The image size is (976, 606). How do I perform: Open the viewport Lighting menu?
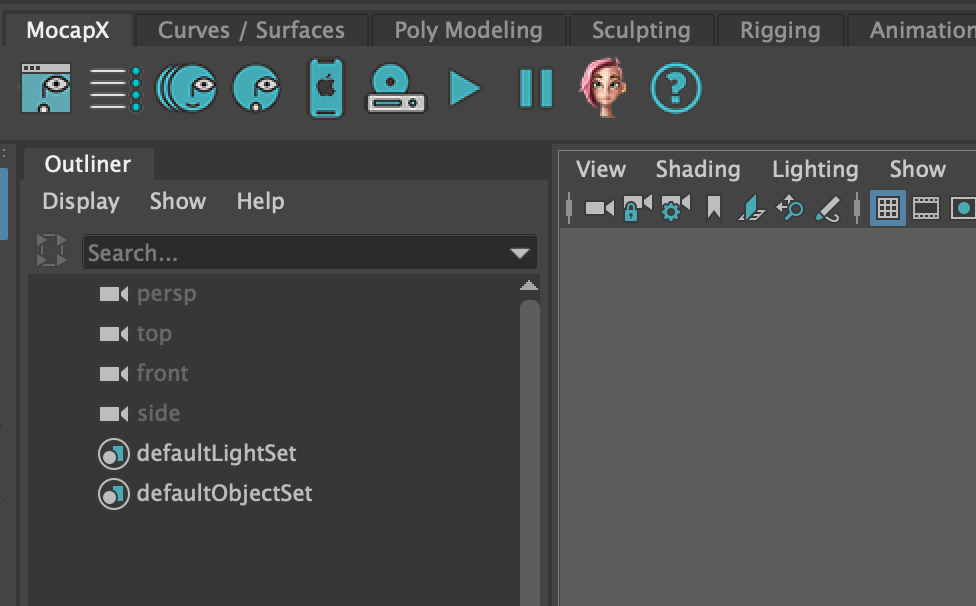click(815, 169)
